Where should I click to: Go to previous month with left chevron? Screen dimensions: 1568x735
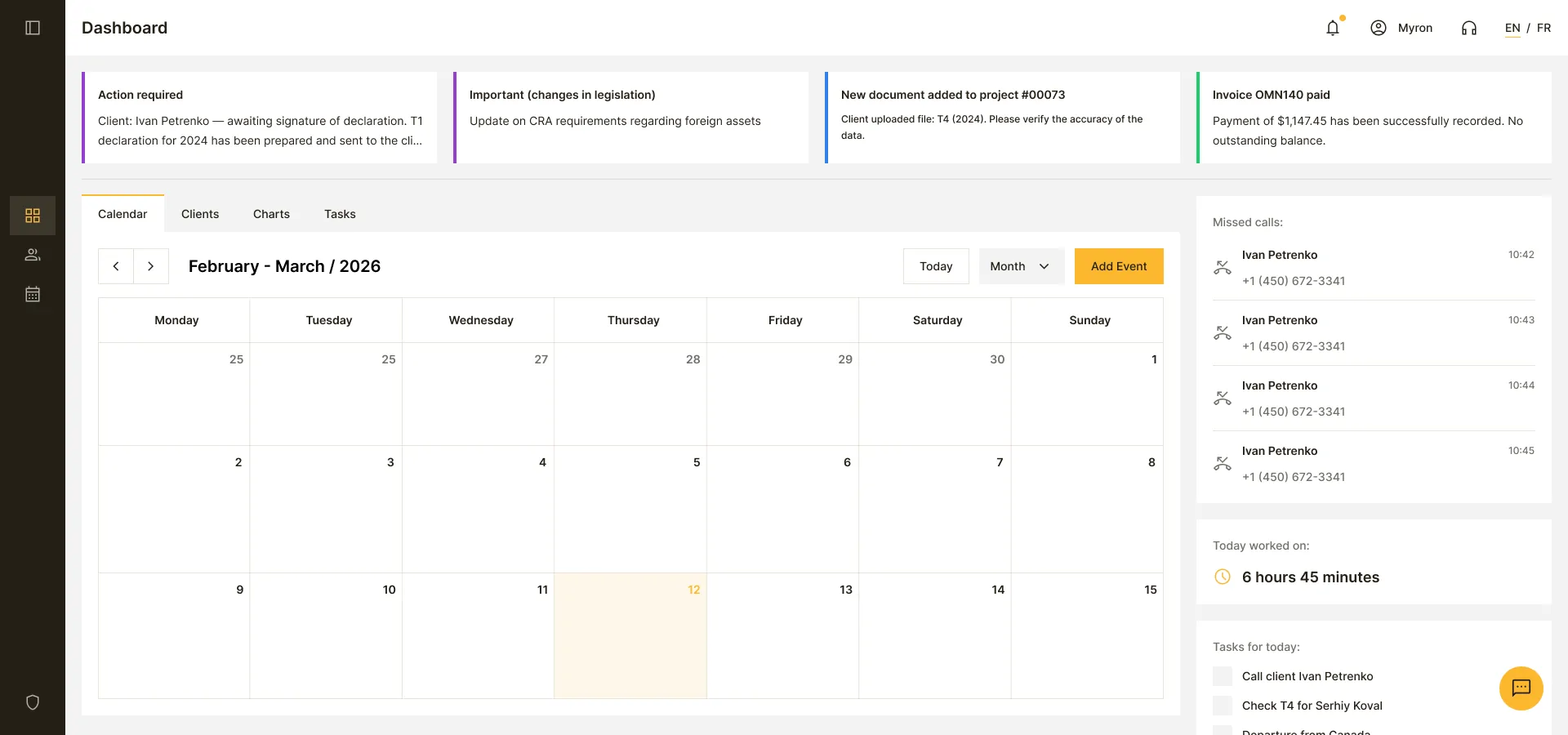116,266
